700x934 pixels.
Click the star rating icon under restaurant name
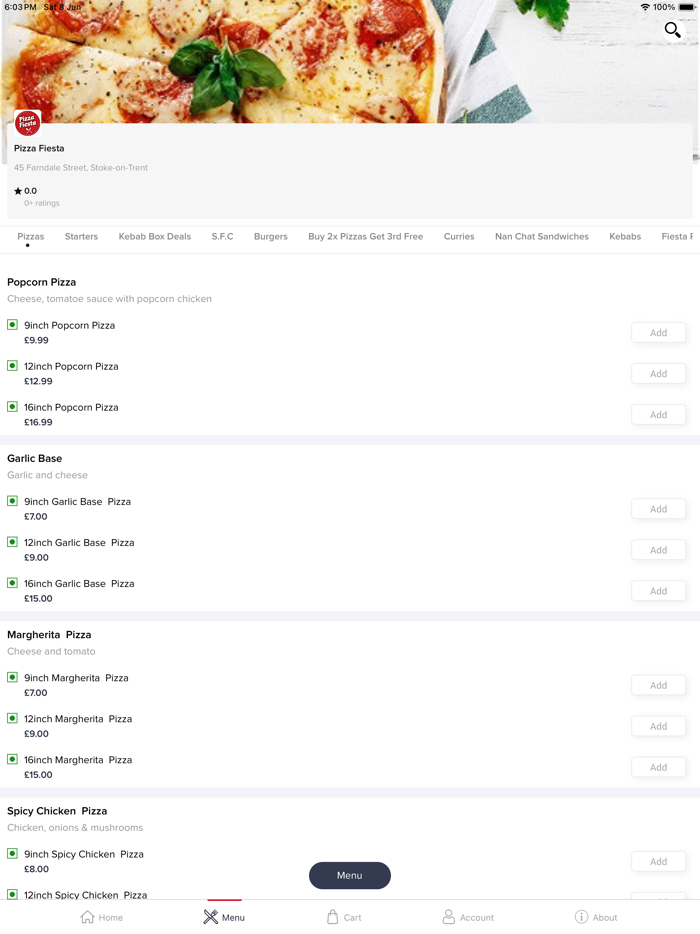[x=19, y=190]
